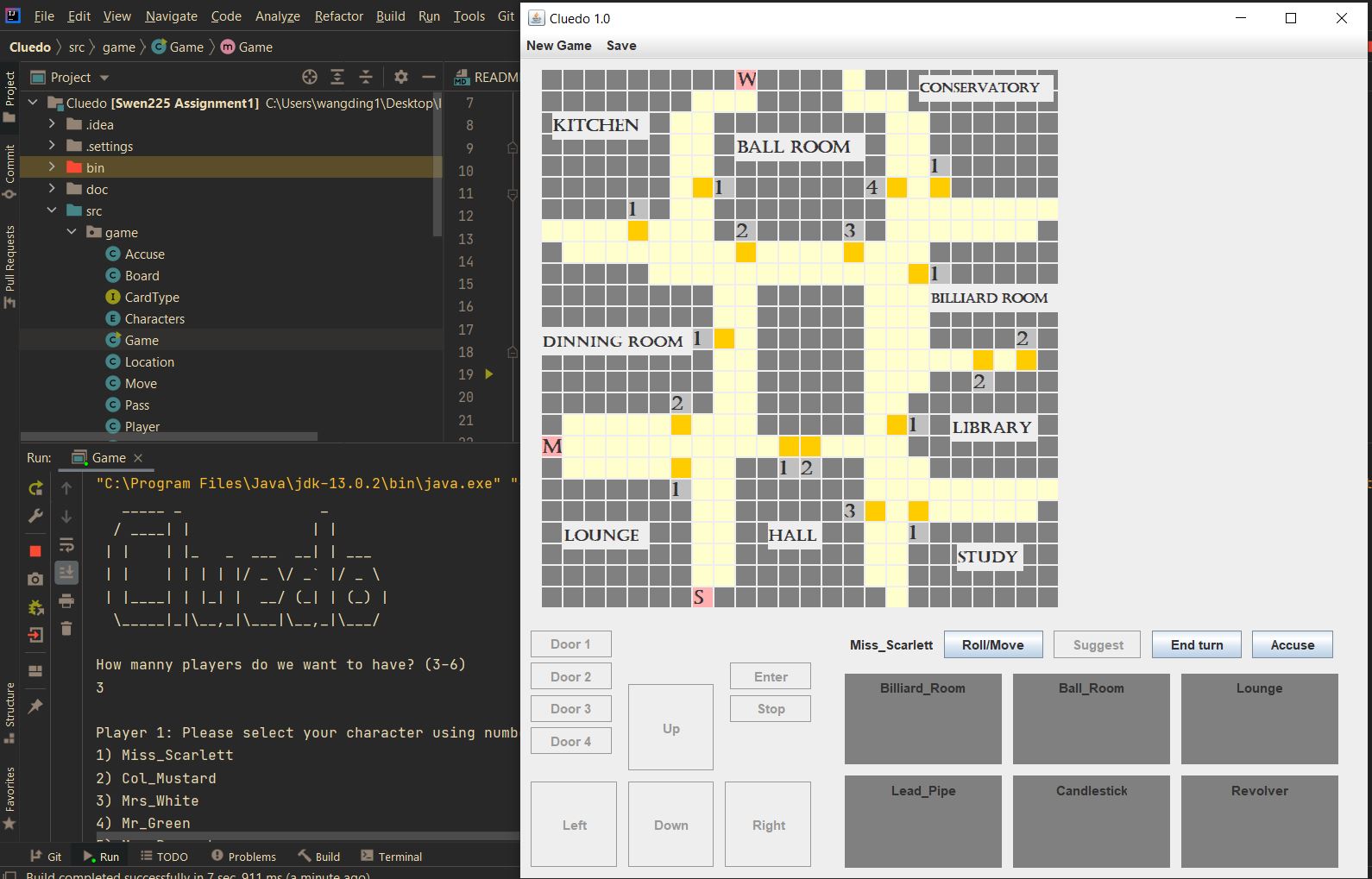The width and height of the screenshot is (1372, 879).
Task: Collapse the game package
Action: [72, 232]
